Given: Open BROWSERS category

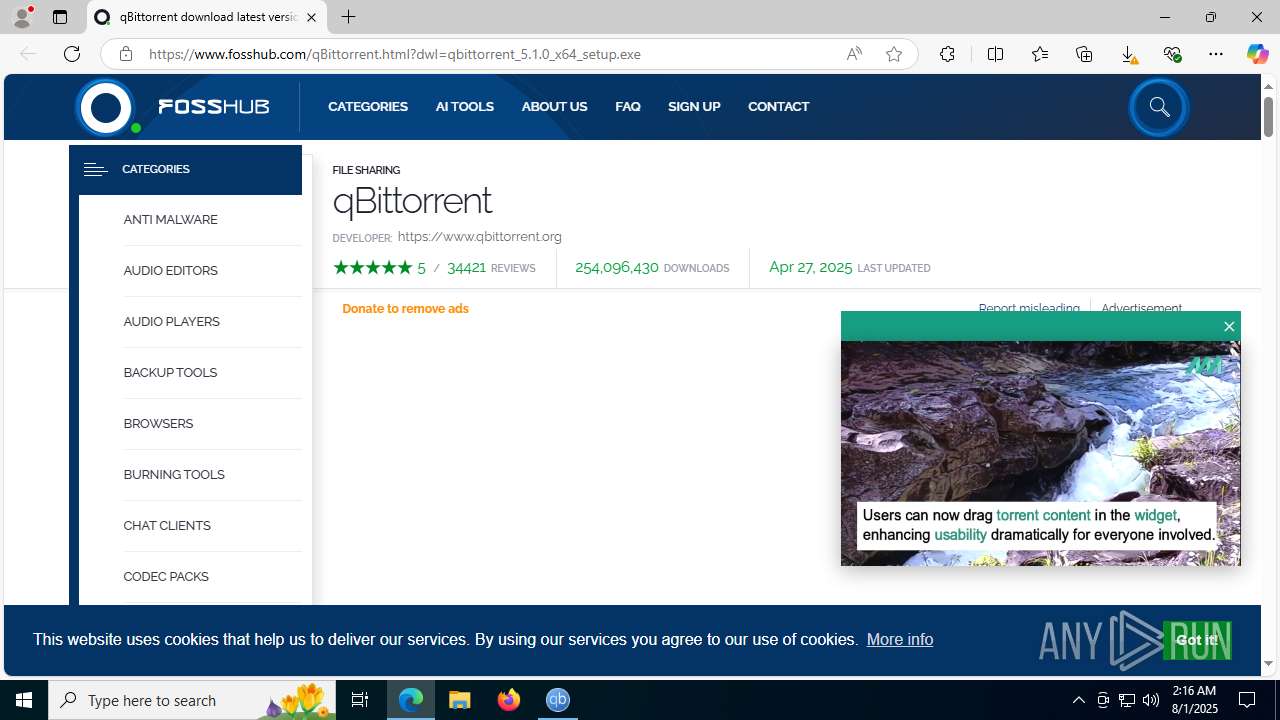Looking at the screenshot, I should [x=158, y=424].
